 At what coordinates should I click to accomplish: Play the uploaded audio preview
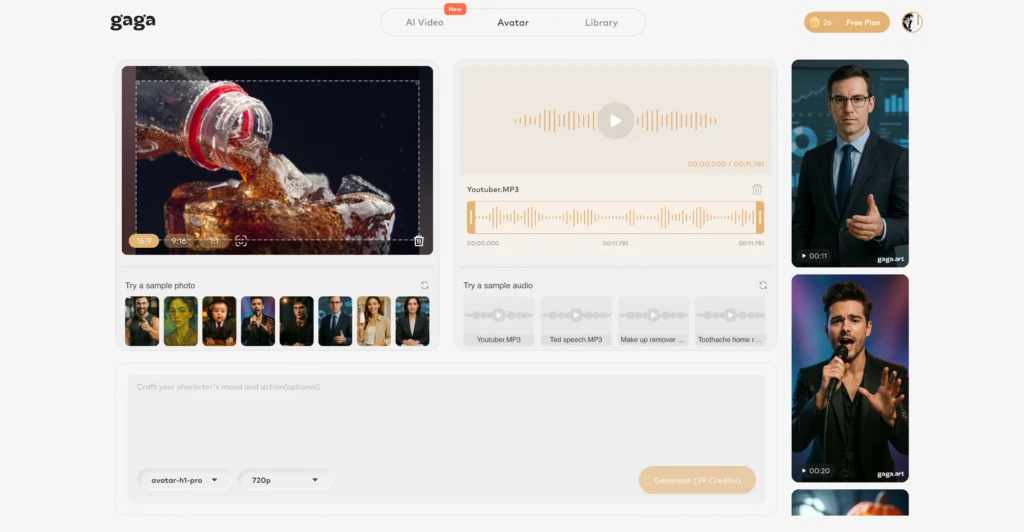coord(615,121)
